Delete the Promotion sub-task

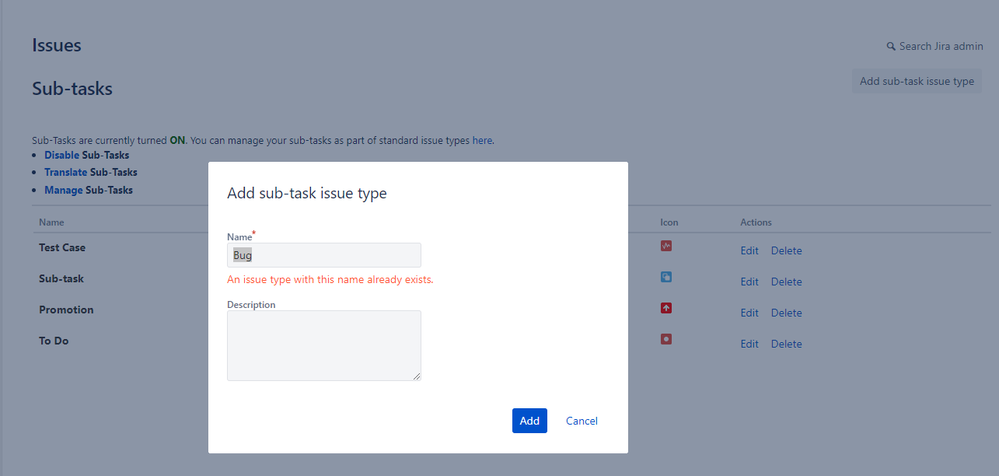coord(786,313)
